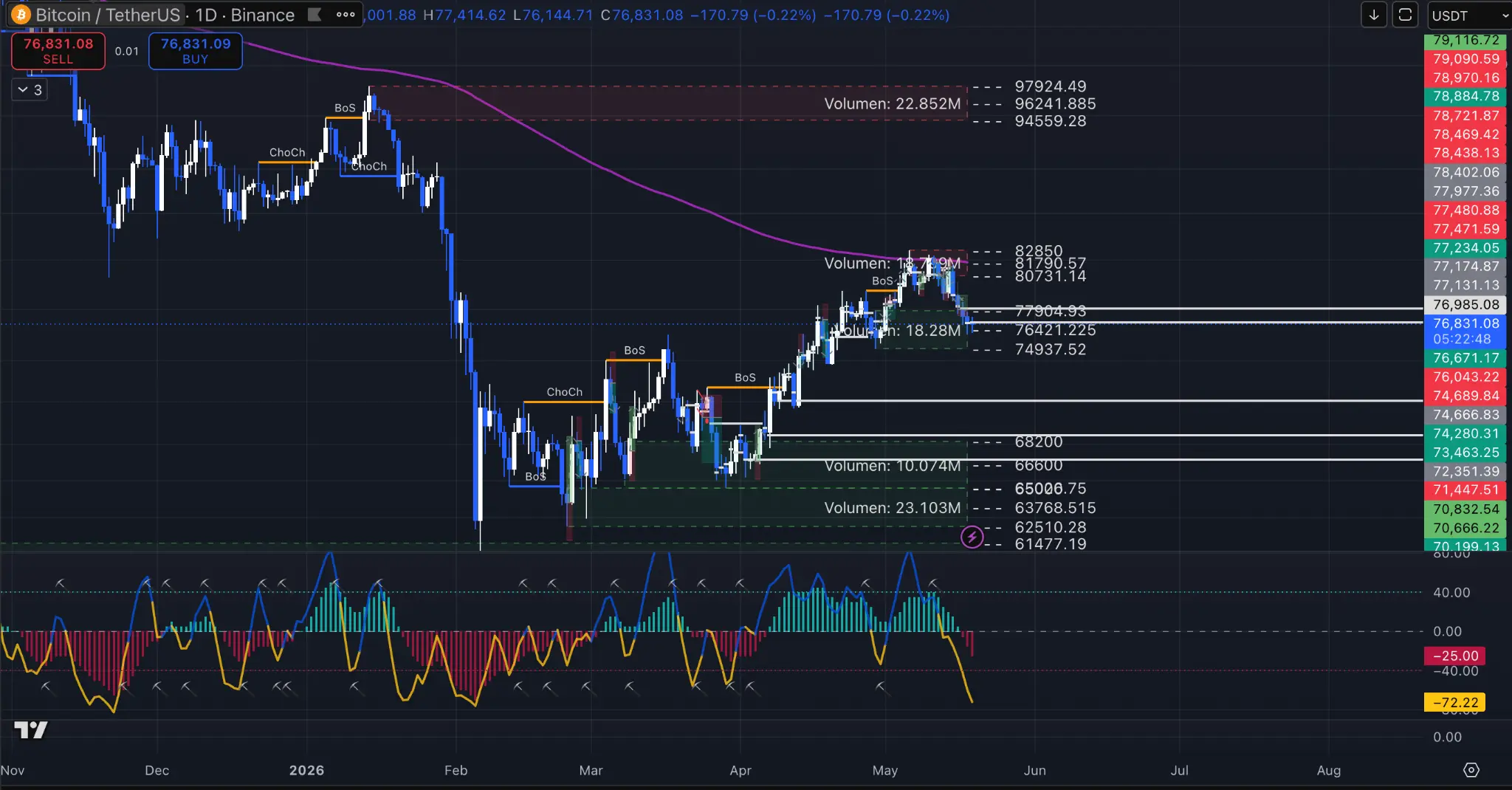The height and width of the screenshot is (790, 1512).
Task: Click the Binance exchange label
Action: 263,15
